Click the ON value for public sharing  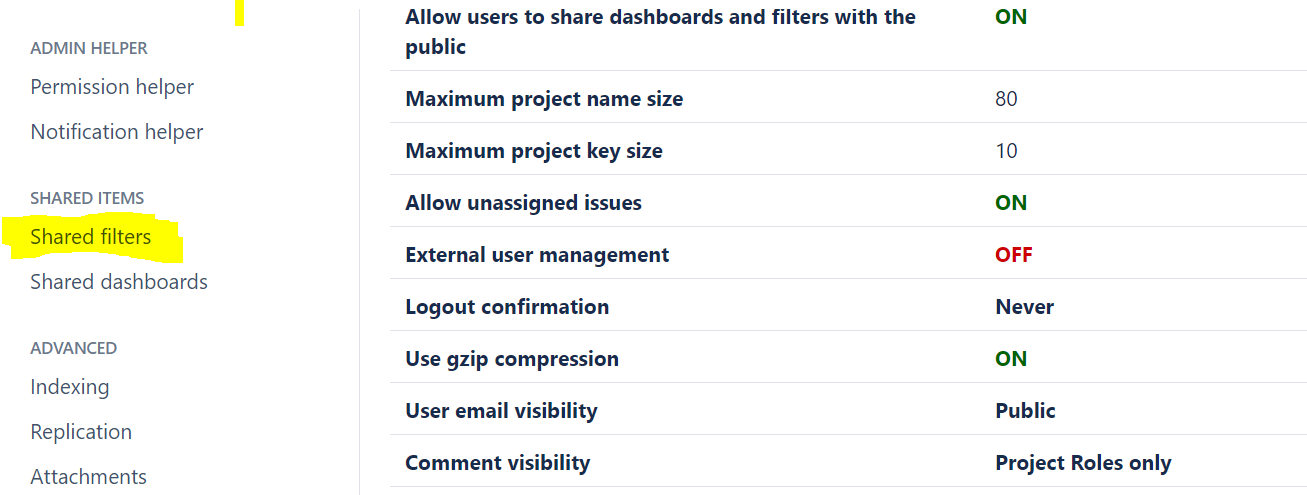pos(1011,17)
